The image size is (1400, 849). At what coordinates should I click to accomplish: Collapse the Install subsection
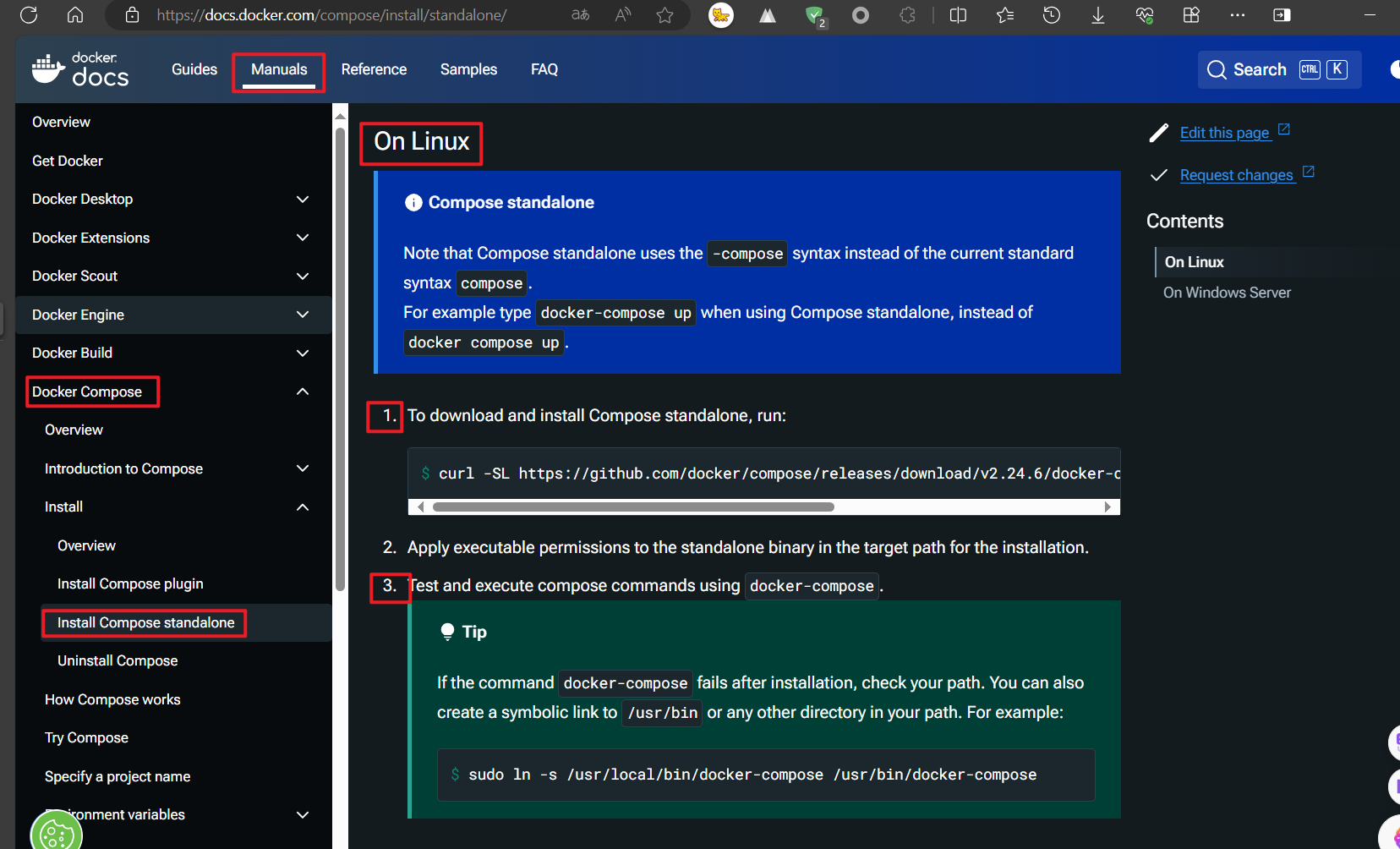303,507
